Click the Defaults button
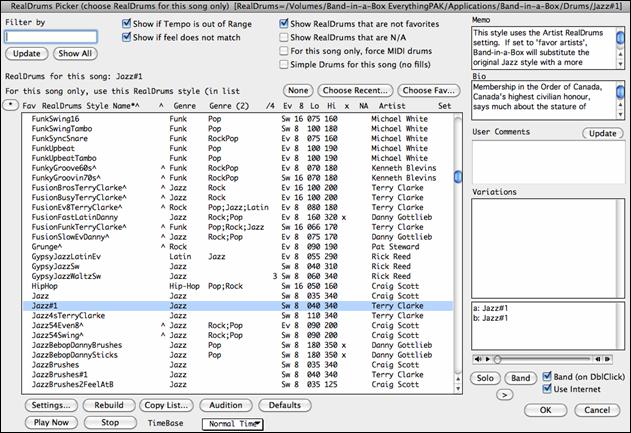This screenshot has height=433, width=631. click(285, 405)
